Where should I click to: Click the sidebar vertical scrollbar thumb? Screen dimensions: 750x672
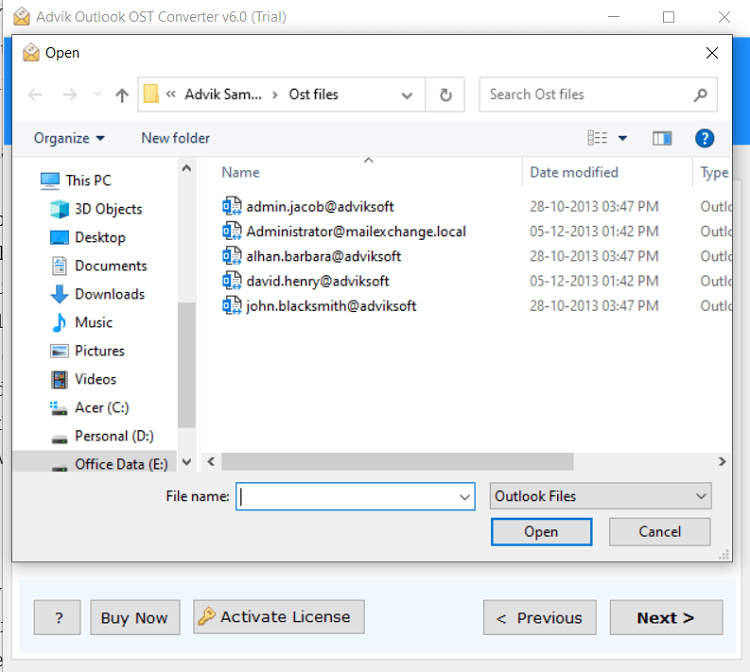(x=187, y=365)
